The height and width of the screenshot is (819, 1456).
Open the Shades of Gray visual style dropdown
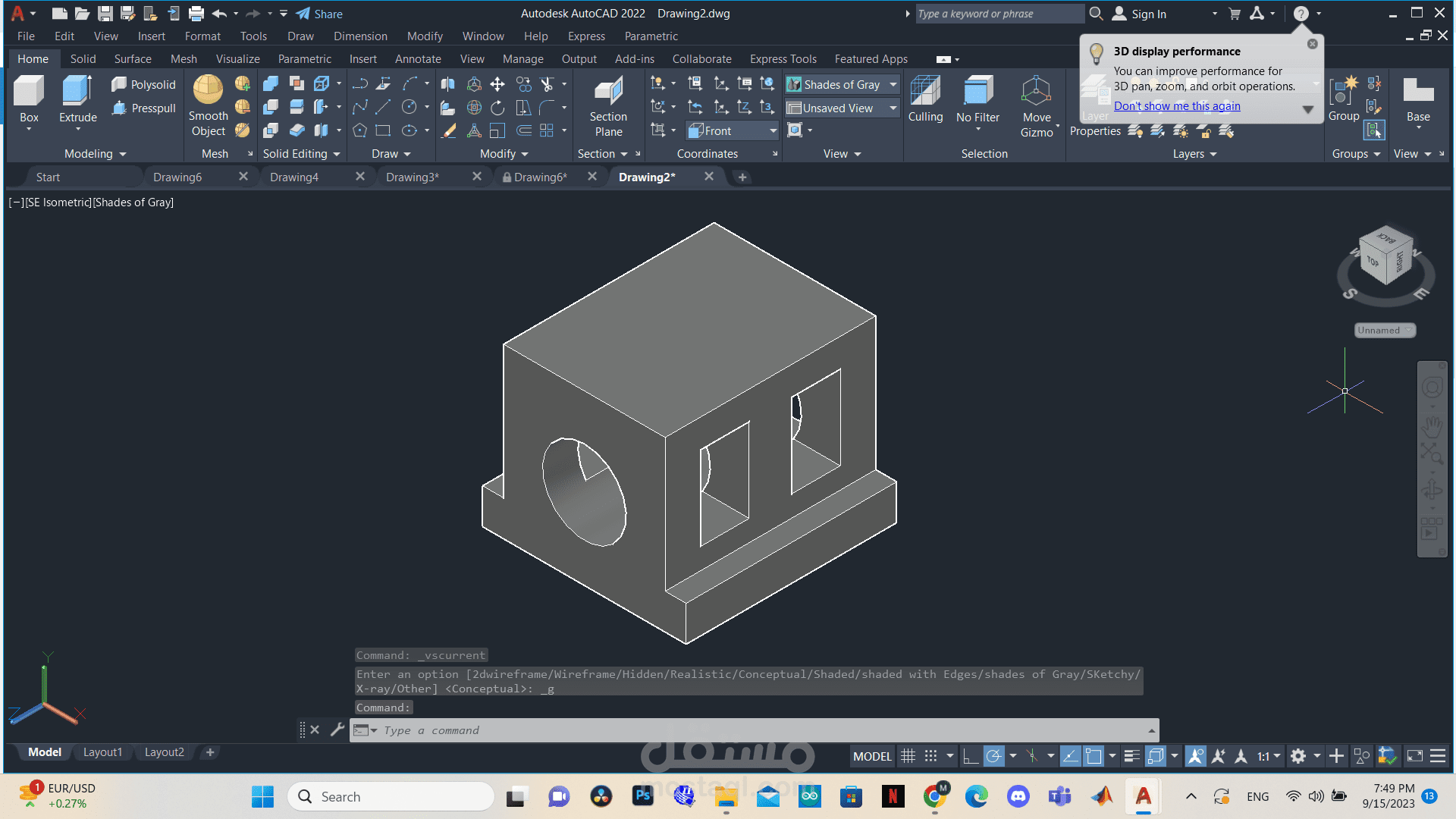click(x=893, y=85)
